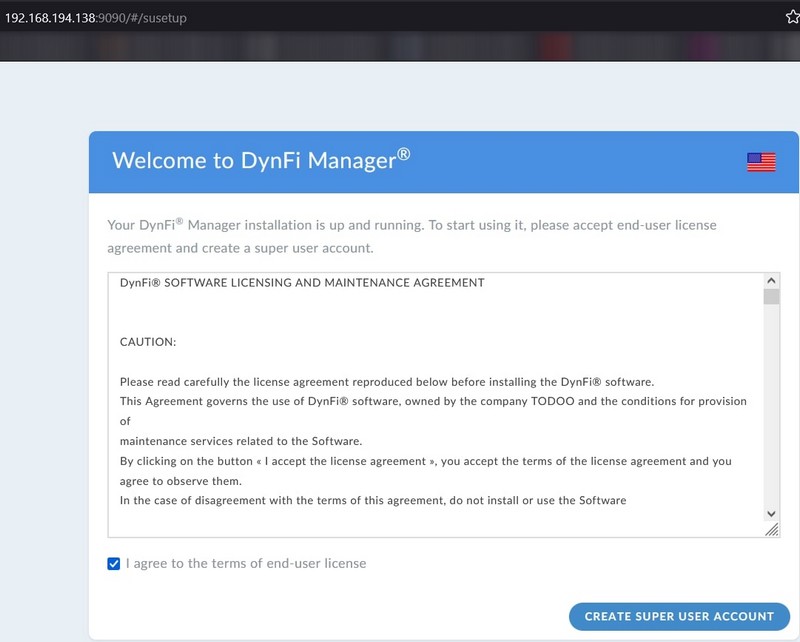The width and height of the screenshot is (800, 642).
Task: Click the license scrollbar up arrow
Action: click(x=771, y=281)
